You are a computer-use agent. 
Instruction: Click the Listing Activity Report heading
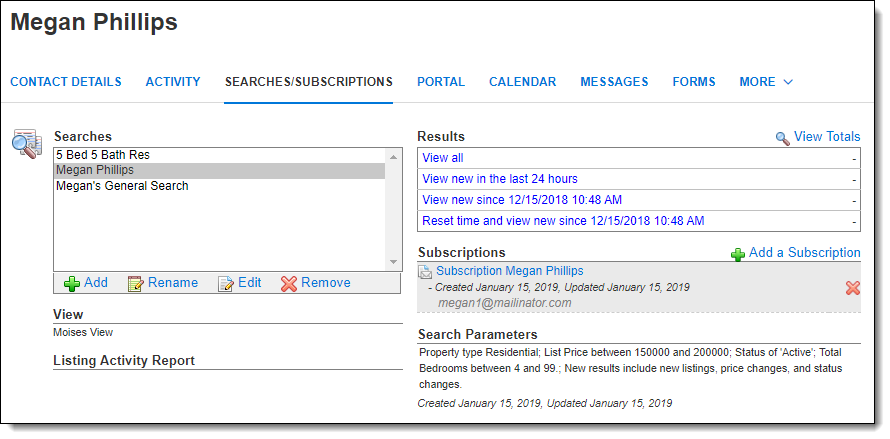(x=124, y=361)
